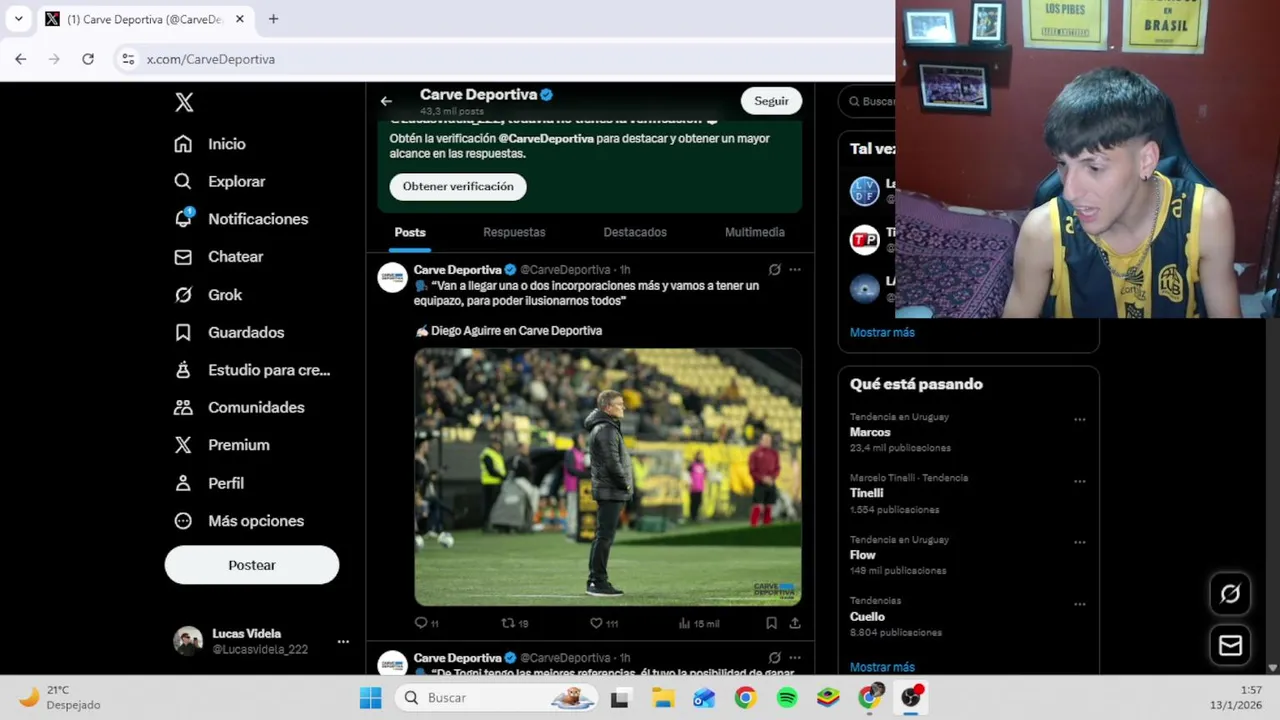Open account menu for Lucas Videla
1280x720 pixels.
pyautogui.click(x=343, y=642)
